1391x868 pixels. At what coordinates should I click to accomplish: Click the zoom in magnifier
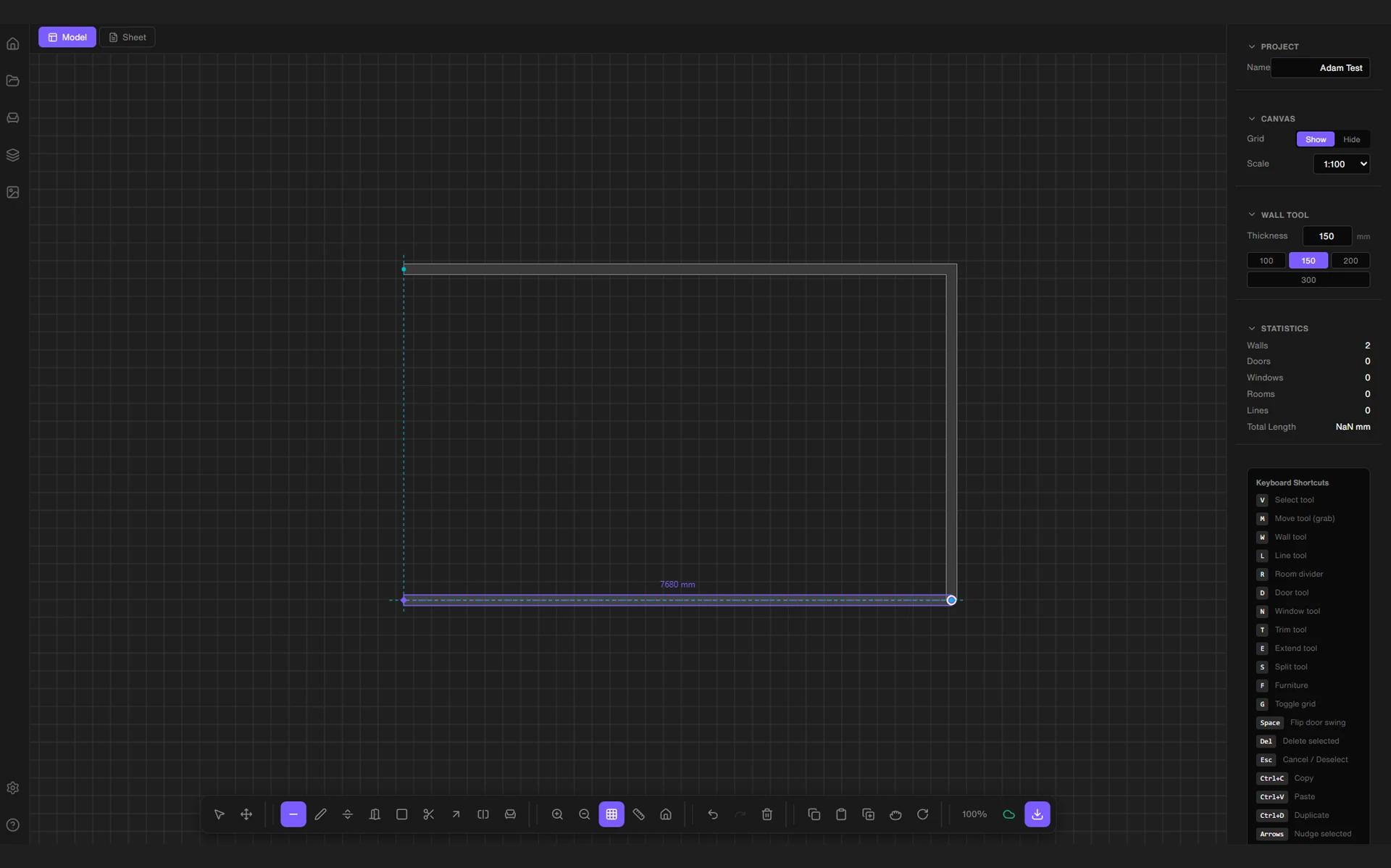pos(557,814)
